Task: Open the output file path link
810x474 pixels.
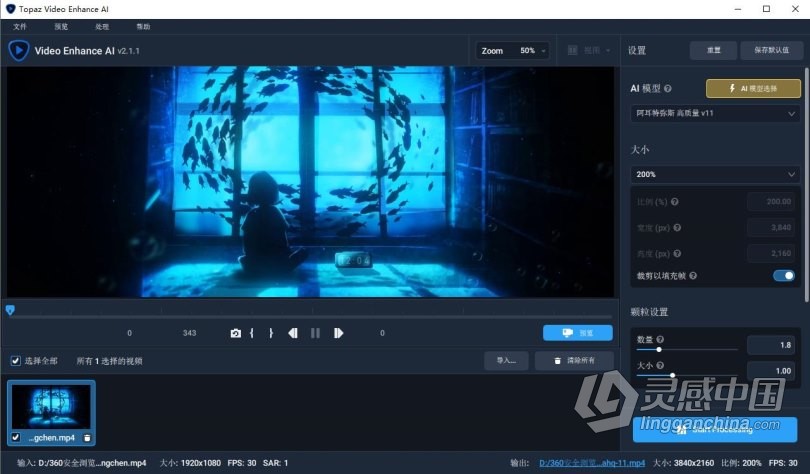Action: tap(592, 463)
